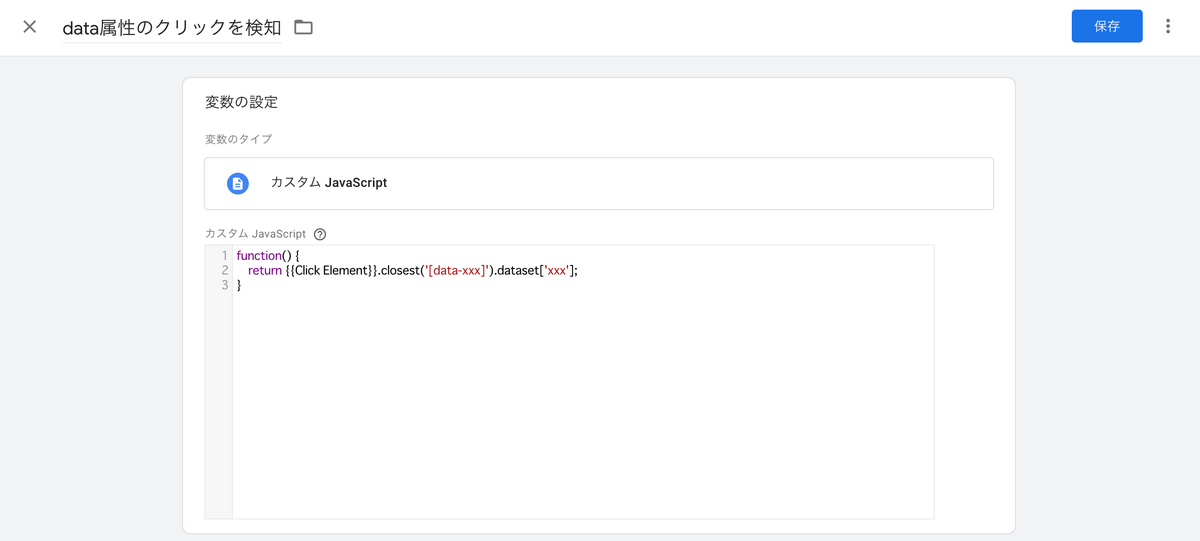
Task: Open the カスタム JavaScript variable type selector
Action: pos(598,183)
